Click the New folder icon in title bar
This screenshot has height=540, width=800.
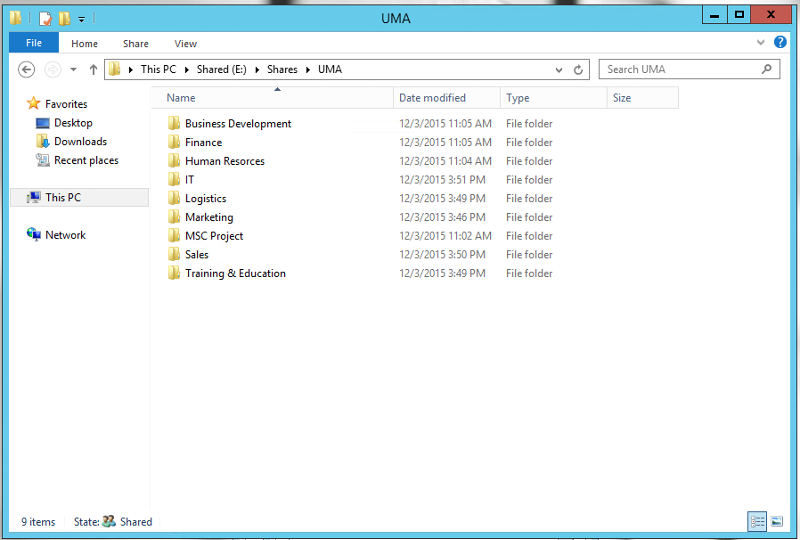coord(64,19)
